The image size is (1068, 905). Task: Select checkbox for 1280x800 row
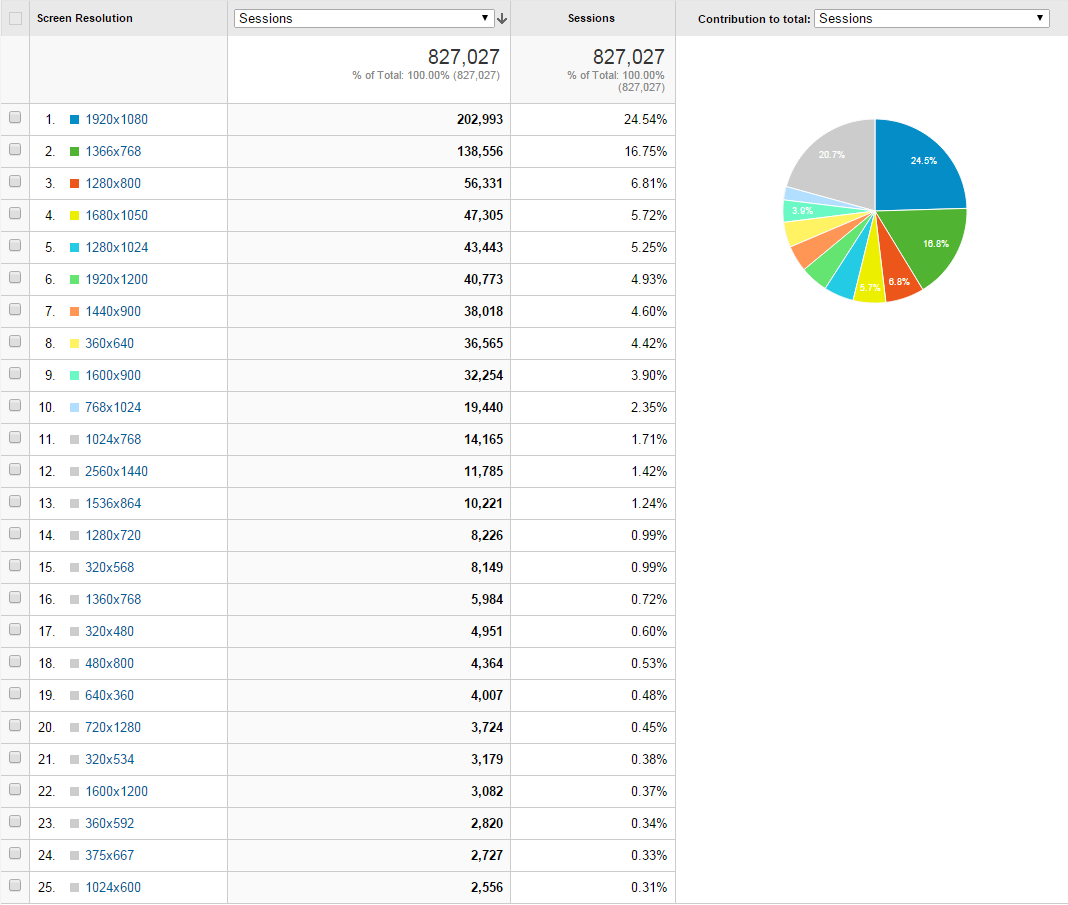[x=15, y=182]
